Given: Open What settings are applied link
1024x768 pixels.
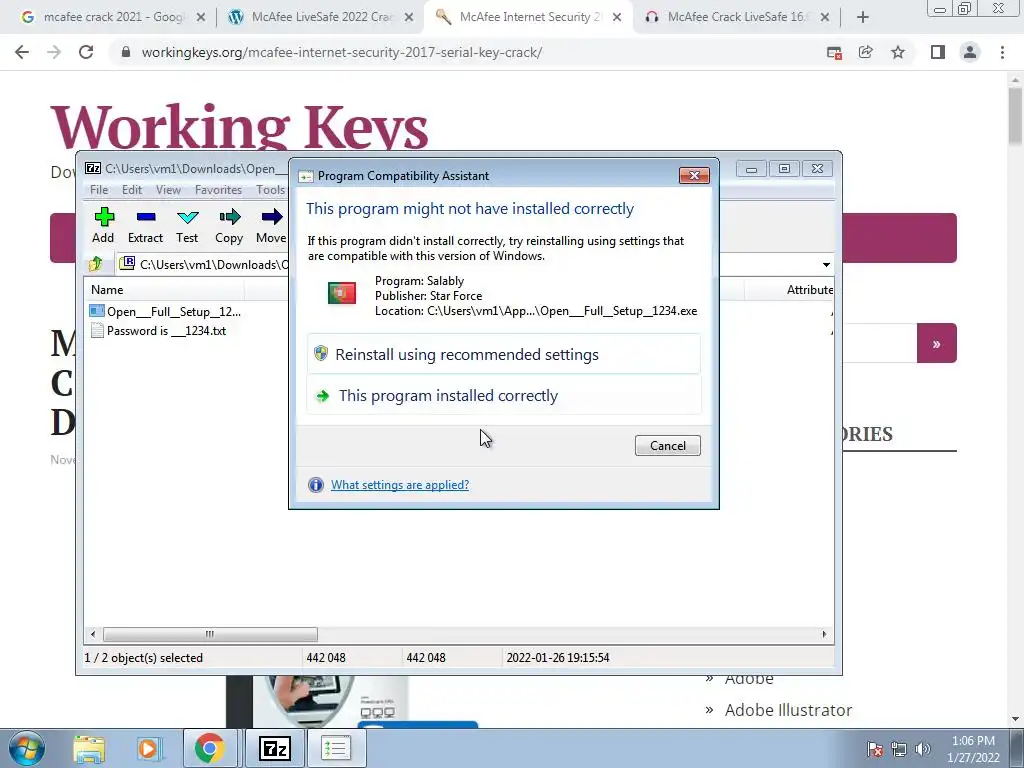Looking at the screenshot, I should (400, 485).
